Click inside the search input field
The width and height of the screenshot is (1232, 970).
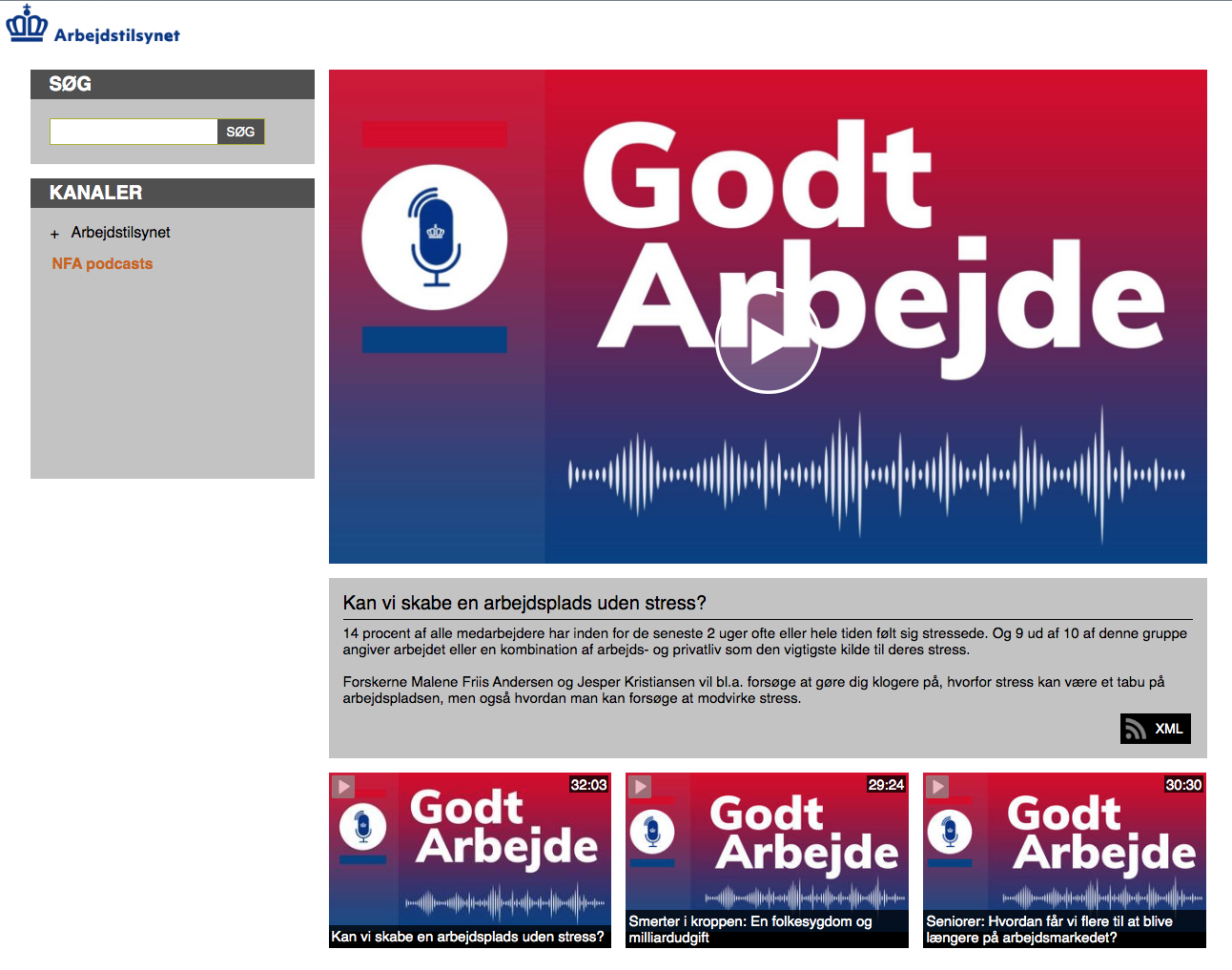click(133, 132)
